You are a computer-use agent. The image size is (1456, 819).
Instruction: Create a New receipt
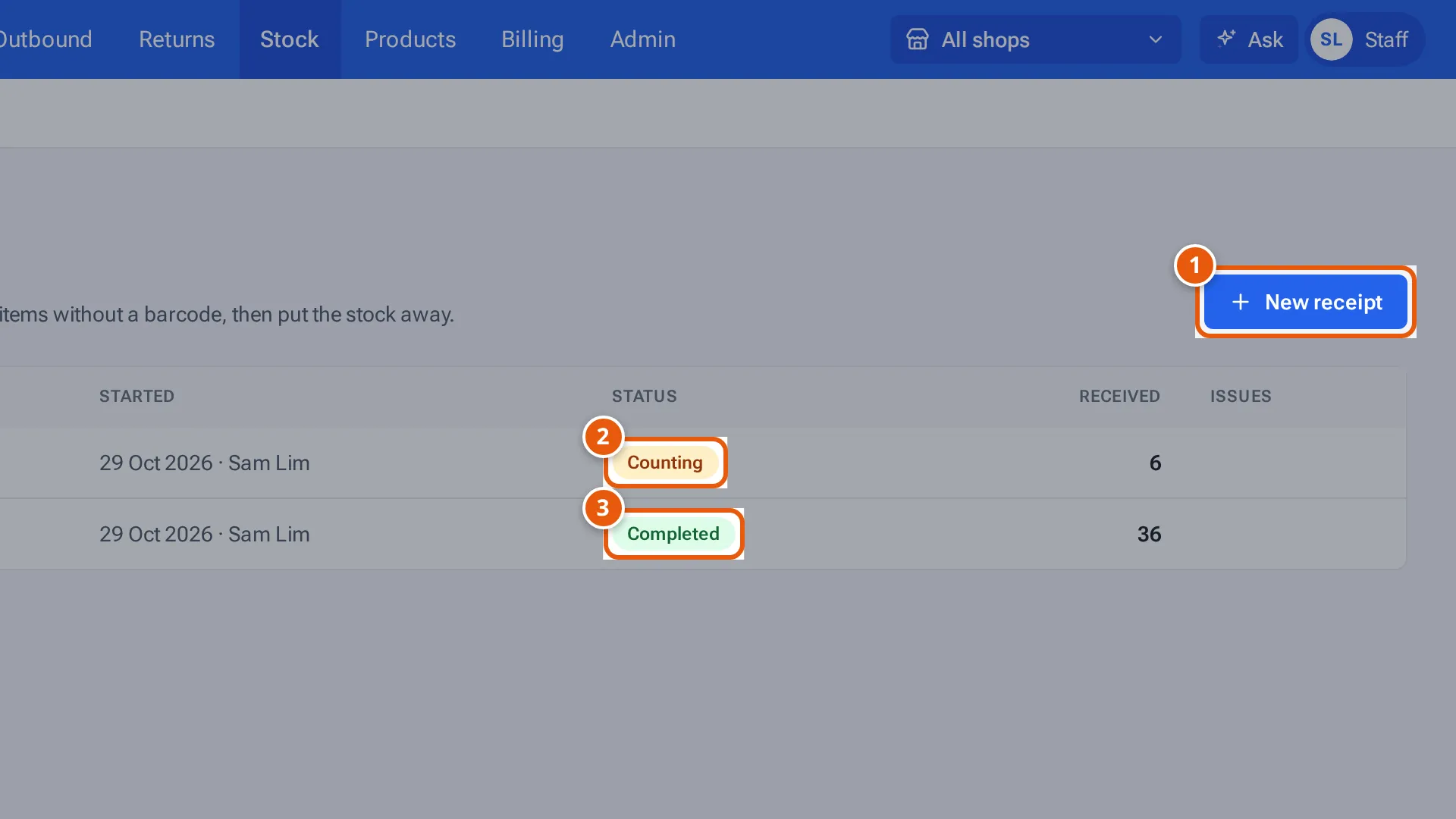1306,302
